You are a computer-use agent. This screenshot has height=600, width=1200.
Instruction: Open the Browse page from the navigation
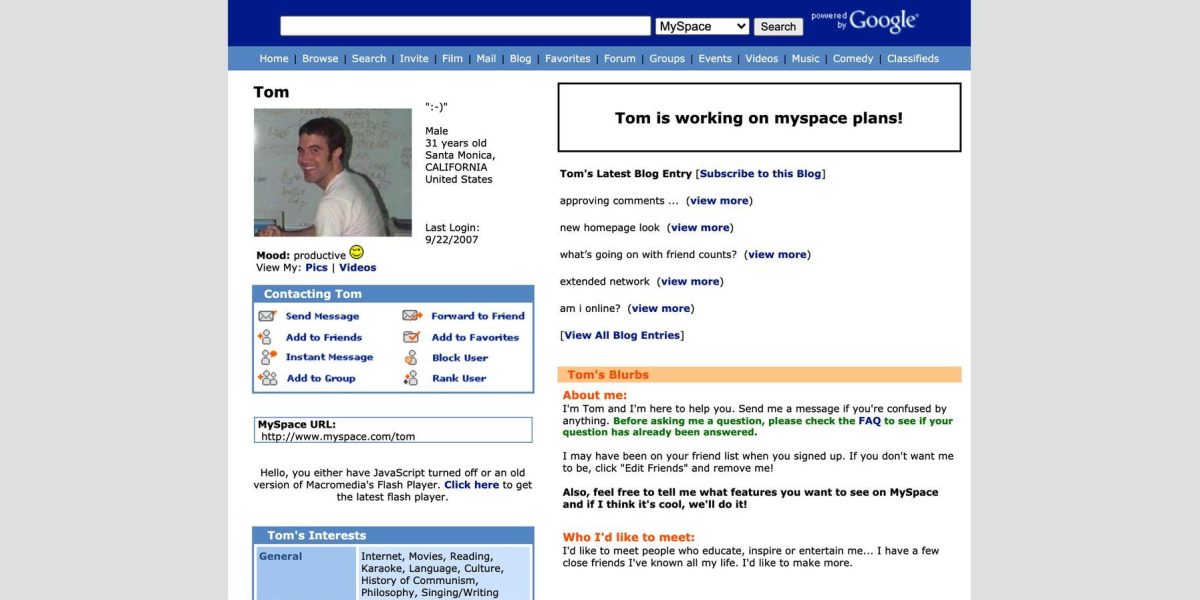click(320, 58)
